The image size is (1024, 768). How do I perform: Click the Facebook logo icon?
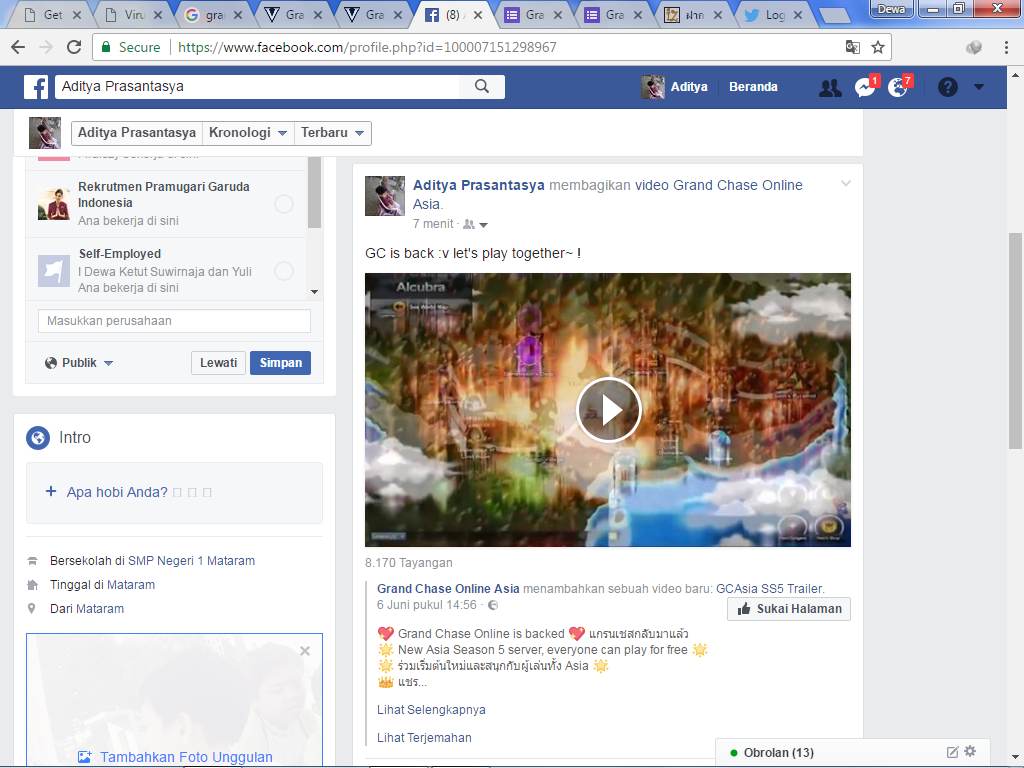point(36,87)
